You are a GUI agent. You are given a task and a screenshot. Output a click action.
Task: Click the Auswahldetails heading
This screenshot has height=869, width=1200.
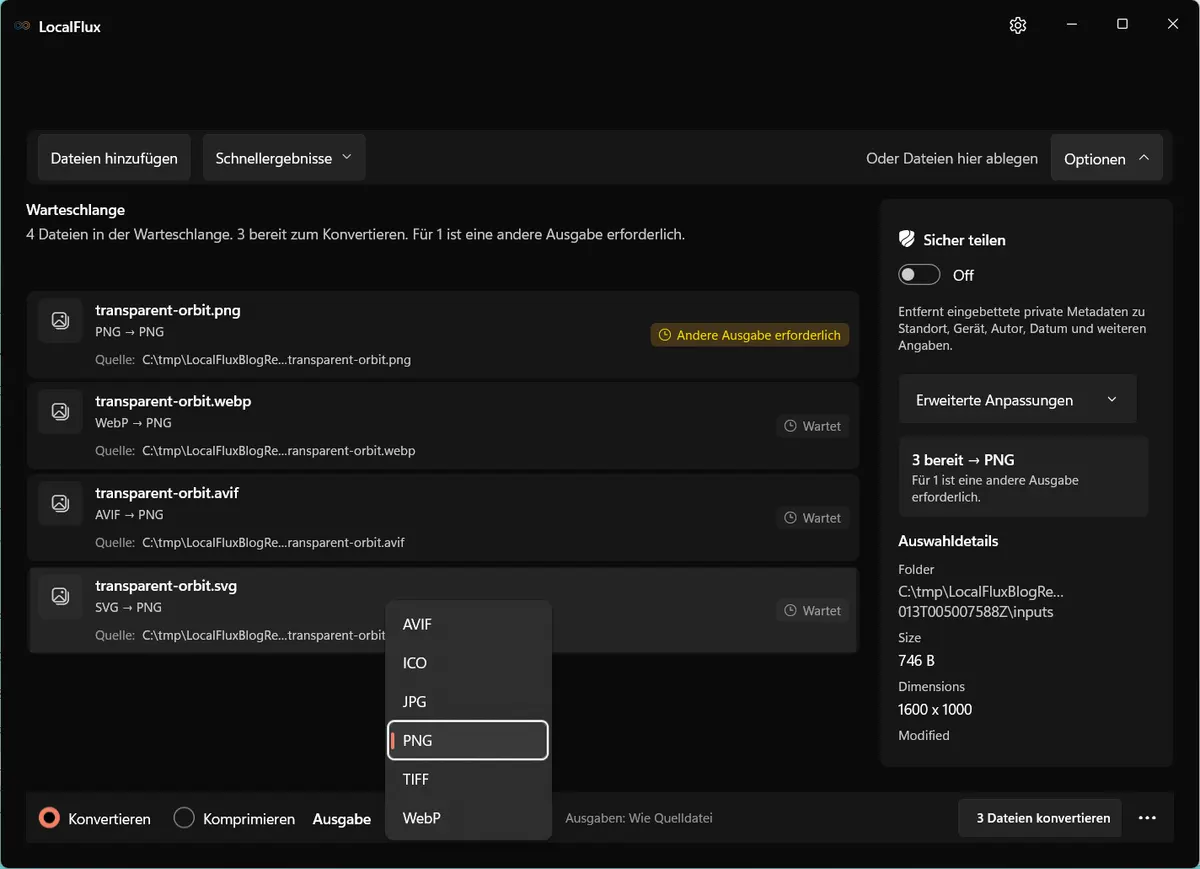[x=948, y=541]
